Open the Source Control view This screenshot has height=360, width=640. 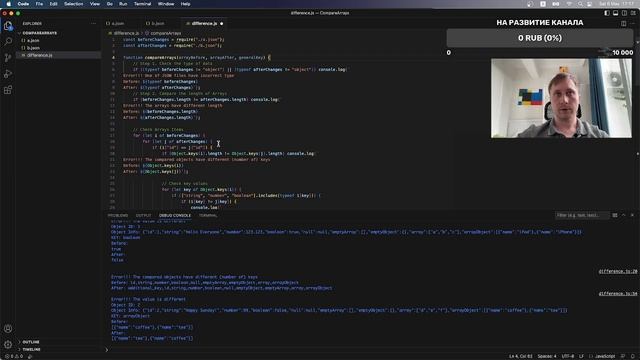8,58
